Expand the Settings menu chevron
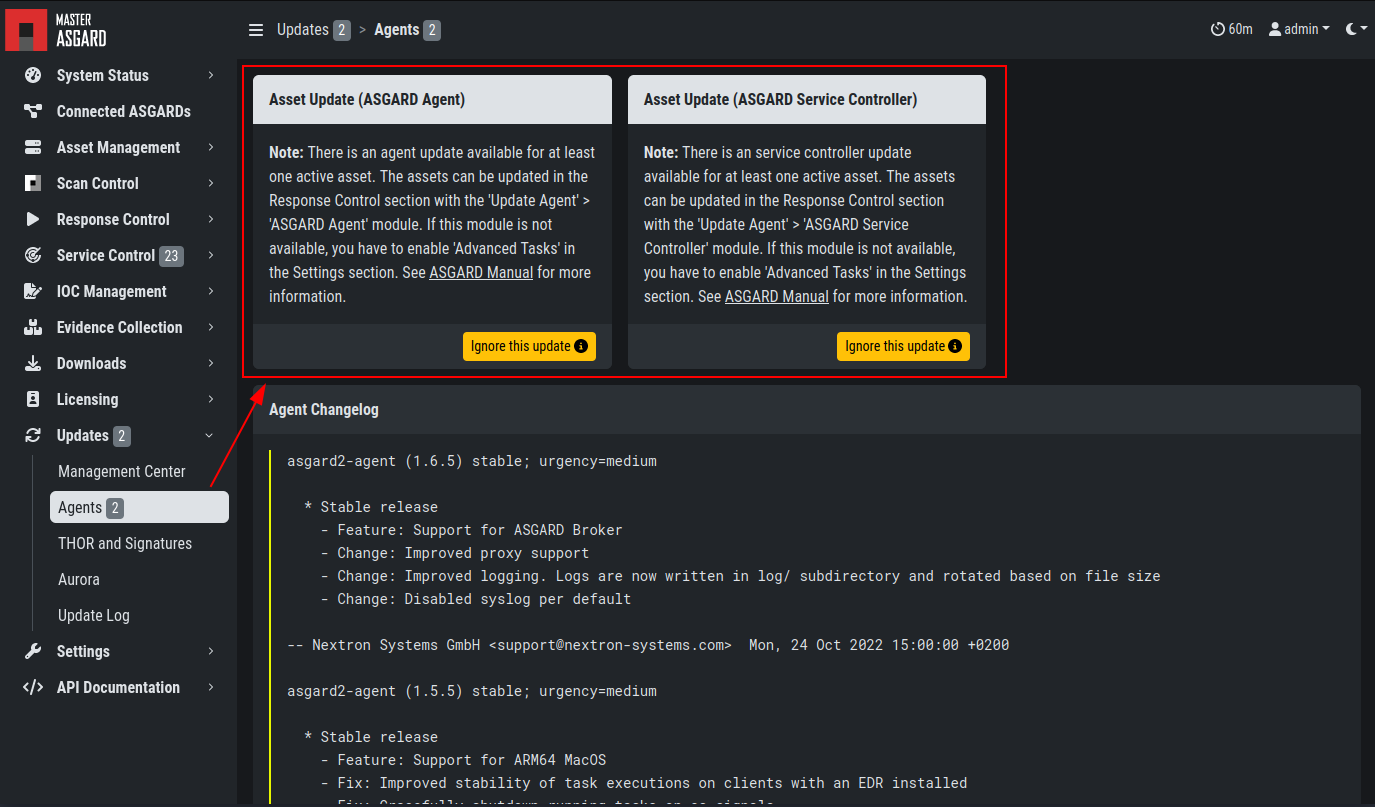Viewport: 1375px width, 807px height. pyautogui.click(x=211, y=651)
